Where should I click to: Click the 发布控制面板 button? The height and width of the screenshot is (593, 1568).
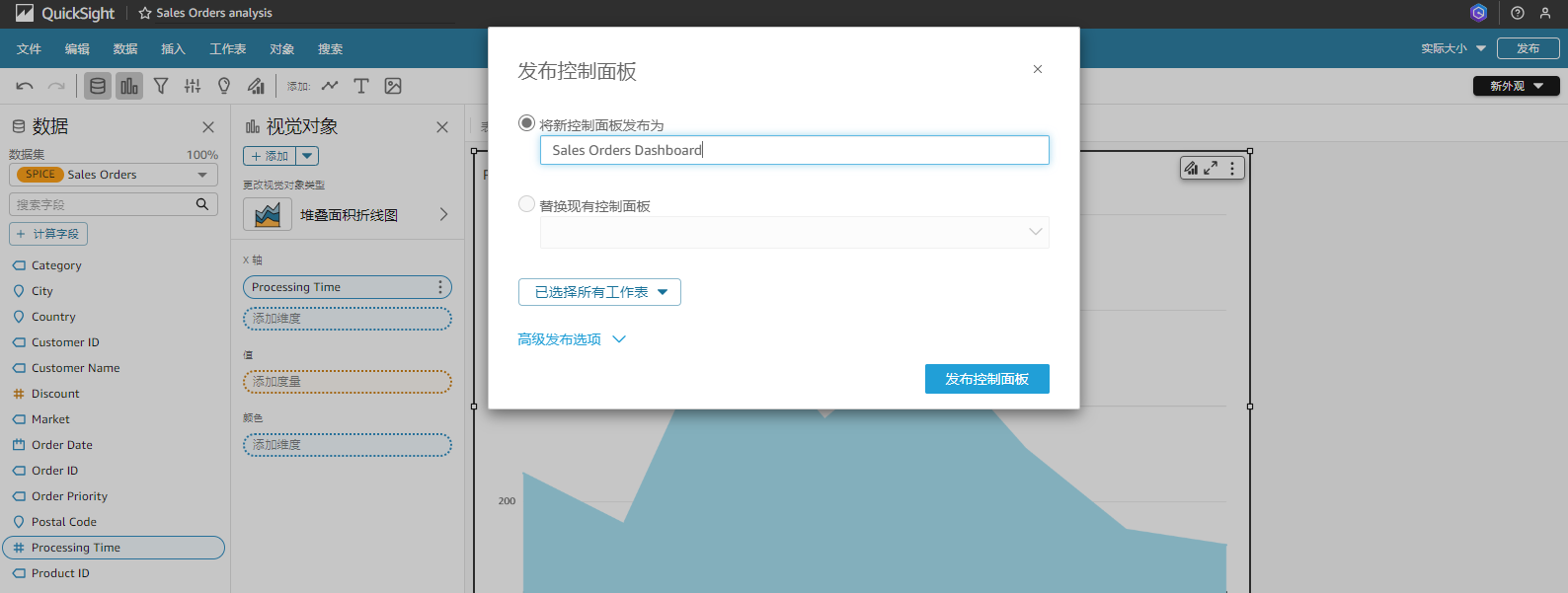click(x=986, y=379)
